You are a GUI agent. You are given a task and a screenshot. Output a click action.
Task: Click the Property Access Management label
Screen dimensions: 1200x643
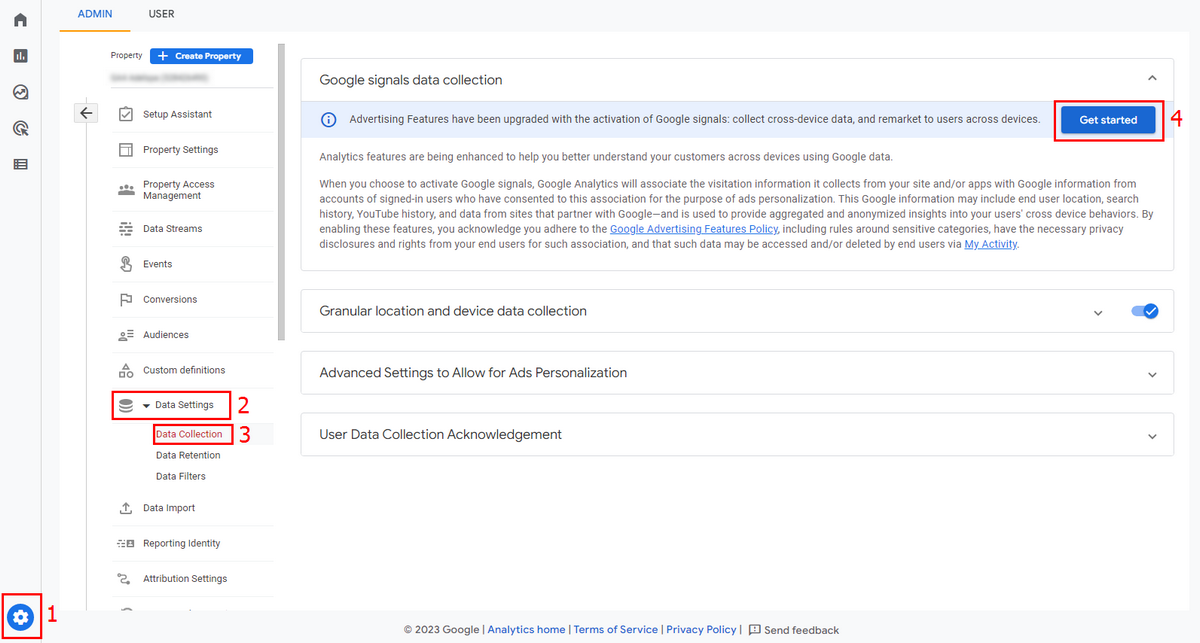click(x=178, y=190)
